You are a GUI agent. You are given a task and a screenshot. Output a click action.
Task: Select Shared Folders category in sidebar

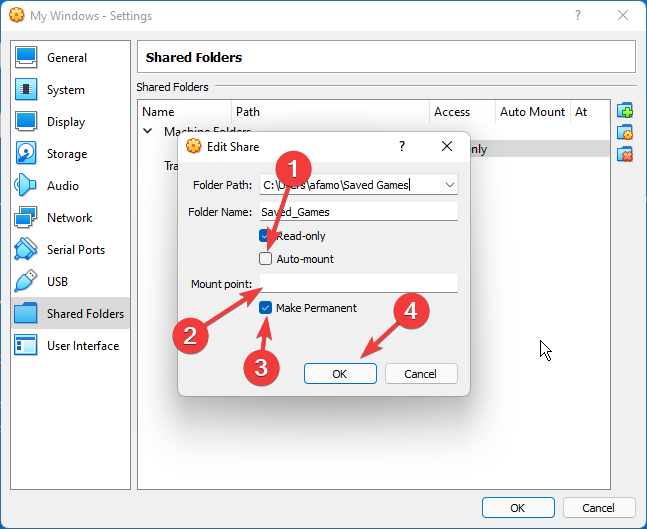click(x=70, y=313)
